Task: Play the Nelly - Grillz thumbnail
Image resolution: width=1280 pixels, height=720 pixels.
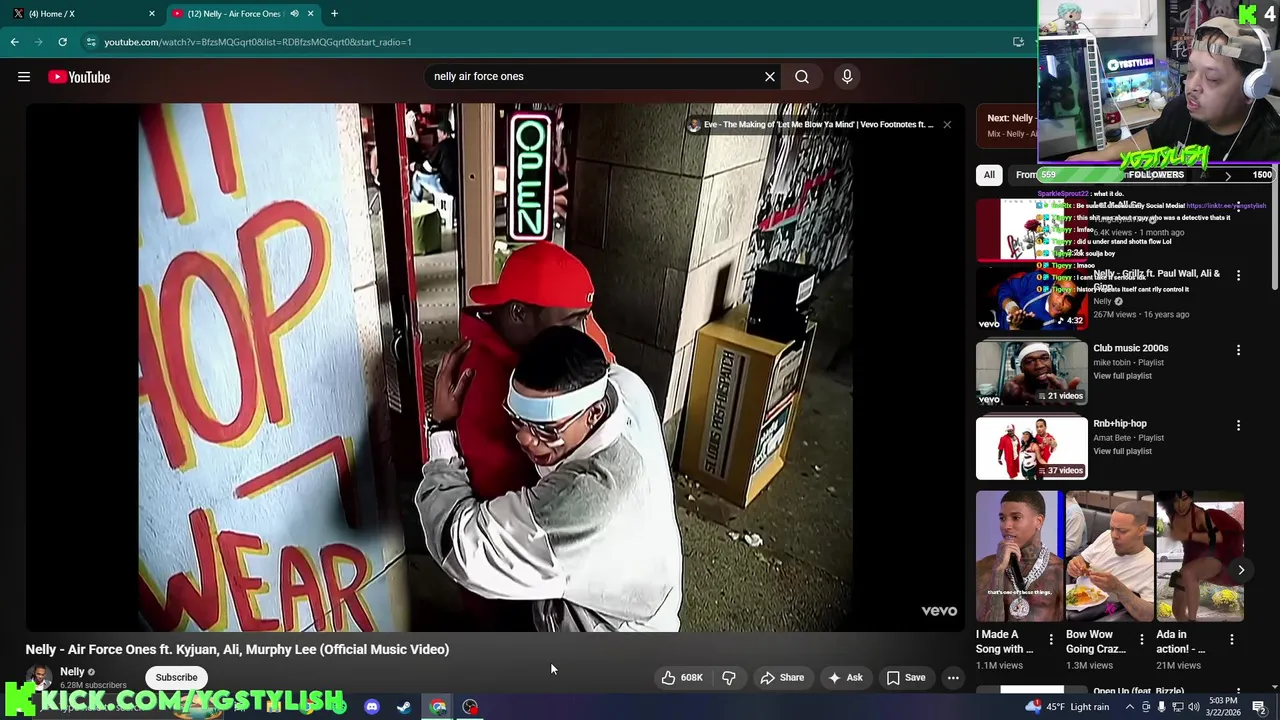Action: coord(1031,298)
